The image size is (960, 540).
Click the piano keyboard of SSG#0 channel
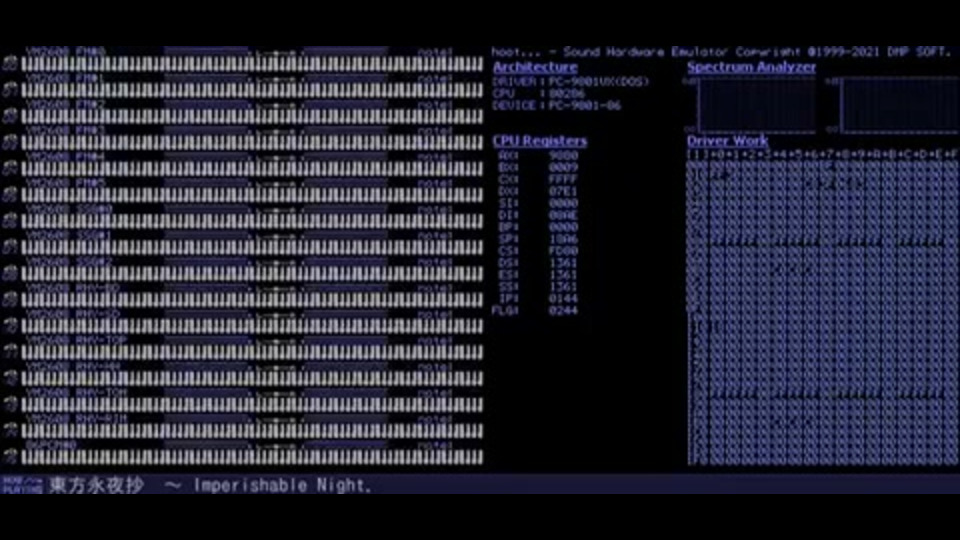click(x=252, y=221)
